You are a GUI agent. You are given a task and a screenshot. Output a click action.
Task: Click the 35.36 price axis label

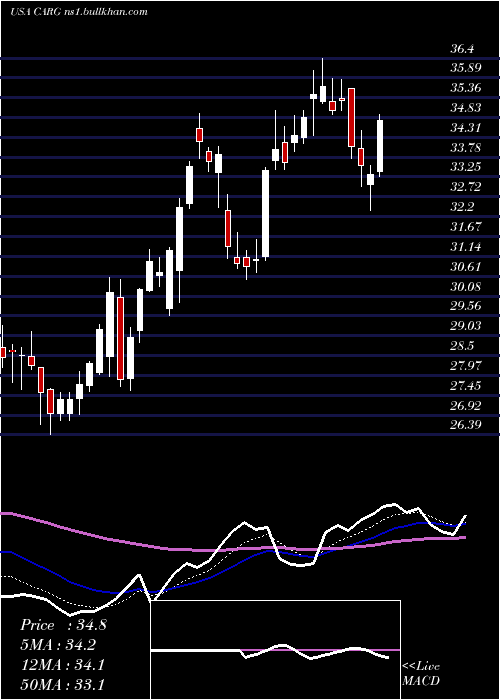pos(465,88)
